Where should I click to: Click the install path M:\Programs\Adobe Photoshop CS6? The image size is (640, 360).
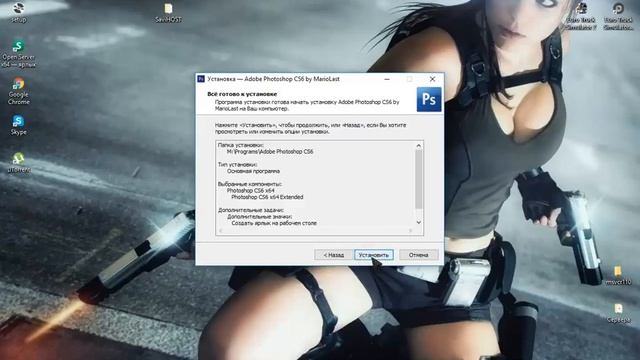coord(270,151)
